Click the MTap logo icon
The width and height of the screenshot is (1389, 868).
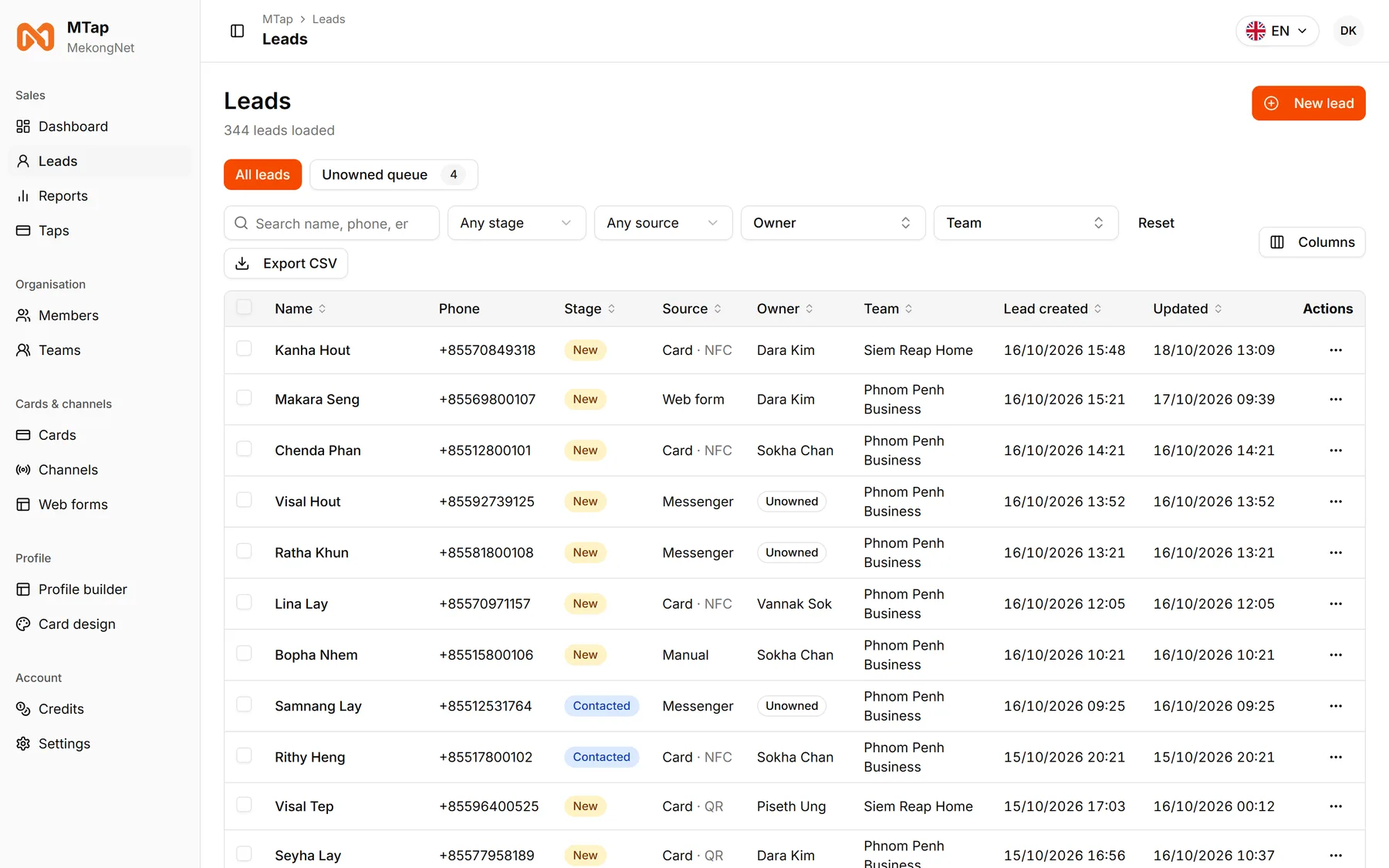tap(35, 37)
